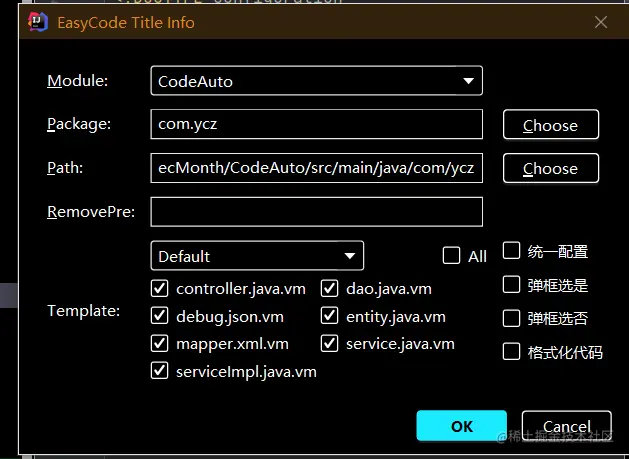Uncheck service.java.vm template
Viewport: 629px width, 459px height.
[329, 343]
